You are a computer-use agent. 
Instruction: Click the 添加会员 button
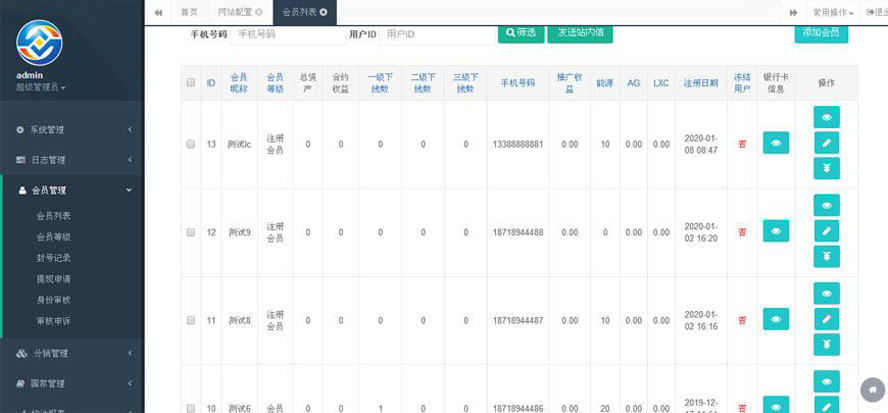pyautogui.click(x=821, y=32)
